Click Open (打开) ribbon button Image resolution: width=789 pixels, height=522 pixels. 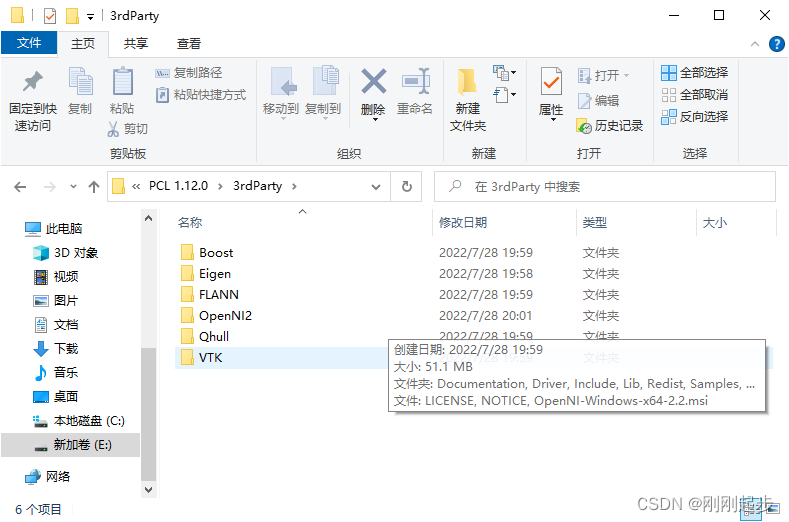coord(604,76)
